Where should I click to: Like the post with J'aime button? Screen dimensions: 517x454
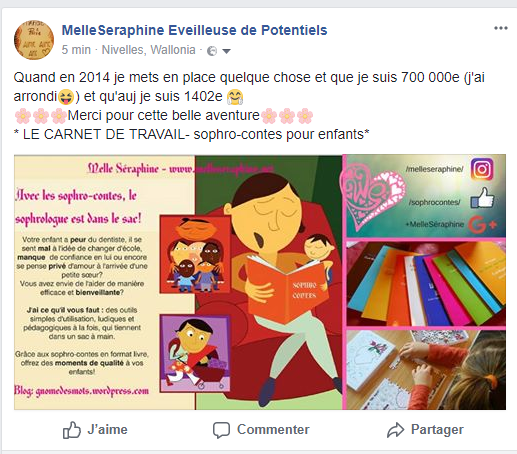click(95, 430)
